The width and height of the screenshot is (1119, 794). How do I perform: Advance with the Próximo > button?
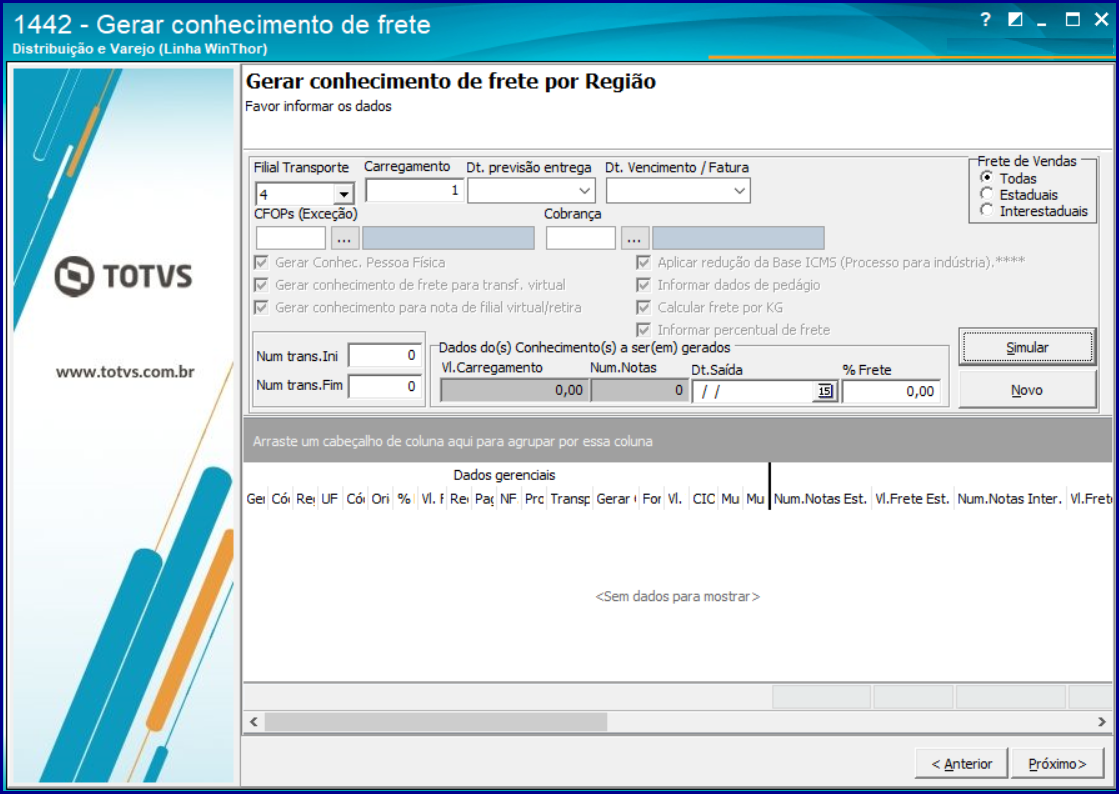pyautogui.click(x=1057, y=764)
